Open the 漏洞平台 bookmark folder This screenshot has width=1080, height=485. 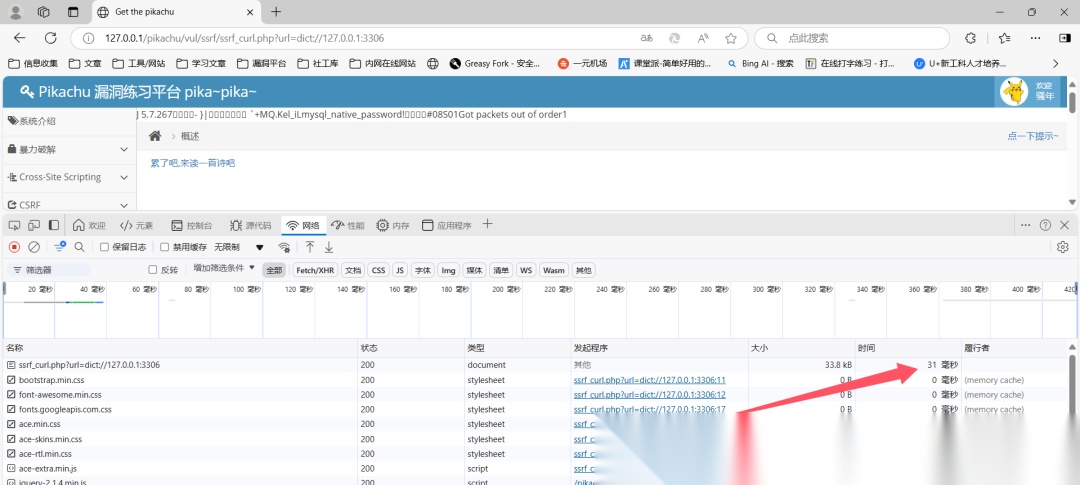pos(261,63)
